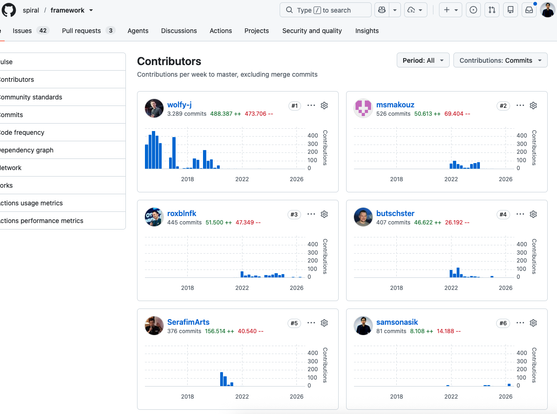Select Community standards in sidebar

[62, 97]
